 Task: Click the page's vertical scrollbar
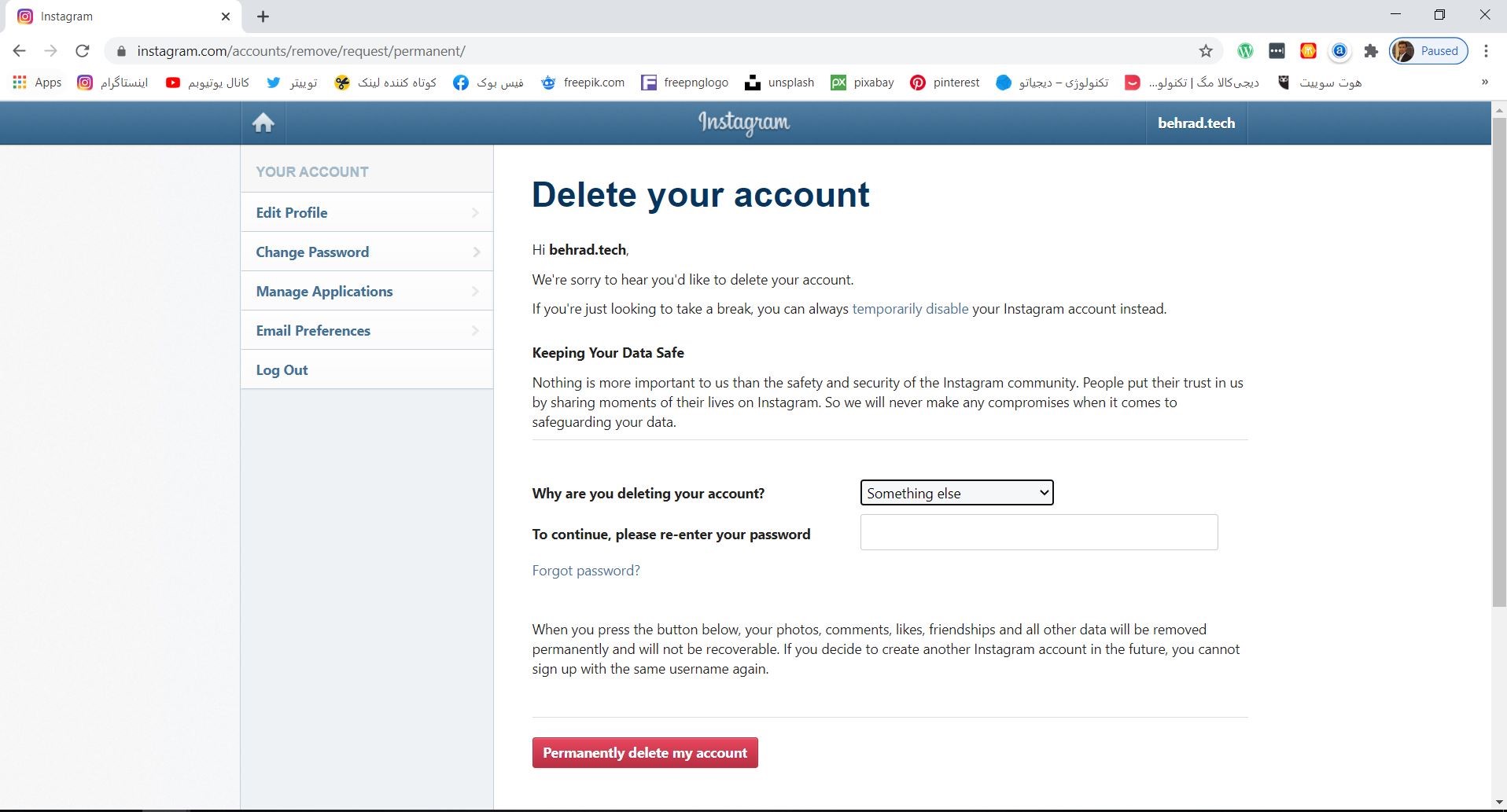(1499, 362)
